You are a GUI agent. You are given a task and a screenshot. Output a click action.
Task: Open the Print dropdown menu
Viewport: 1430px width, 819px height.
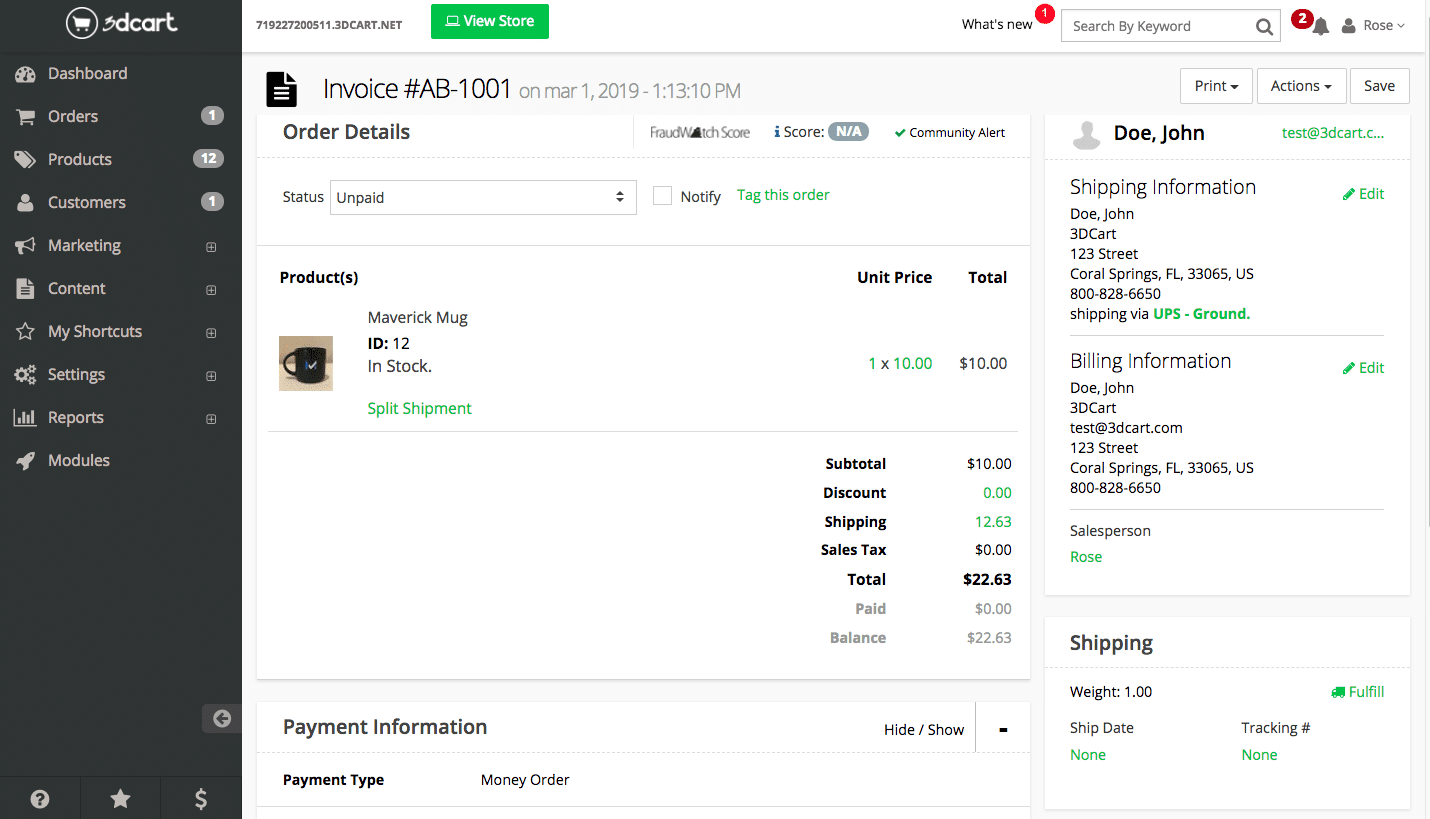[1216, 86]
